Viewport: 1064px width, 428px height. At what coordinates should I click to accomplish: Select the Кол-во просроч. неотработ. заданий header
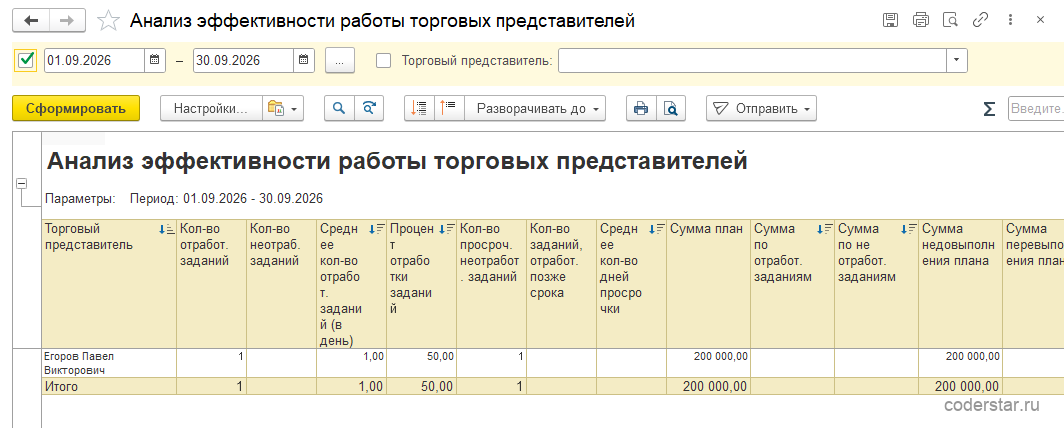tap(491, 284)
